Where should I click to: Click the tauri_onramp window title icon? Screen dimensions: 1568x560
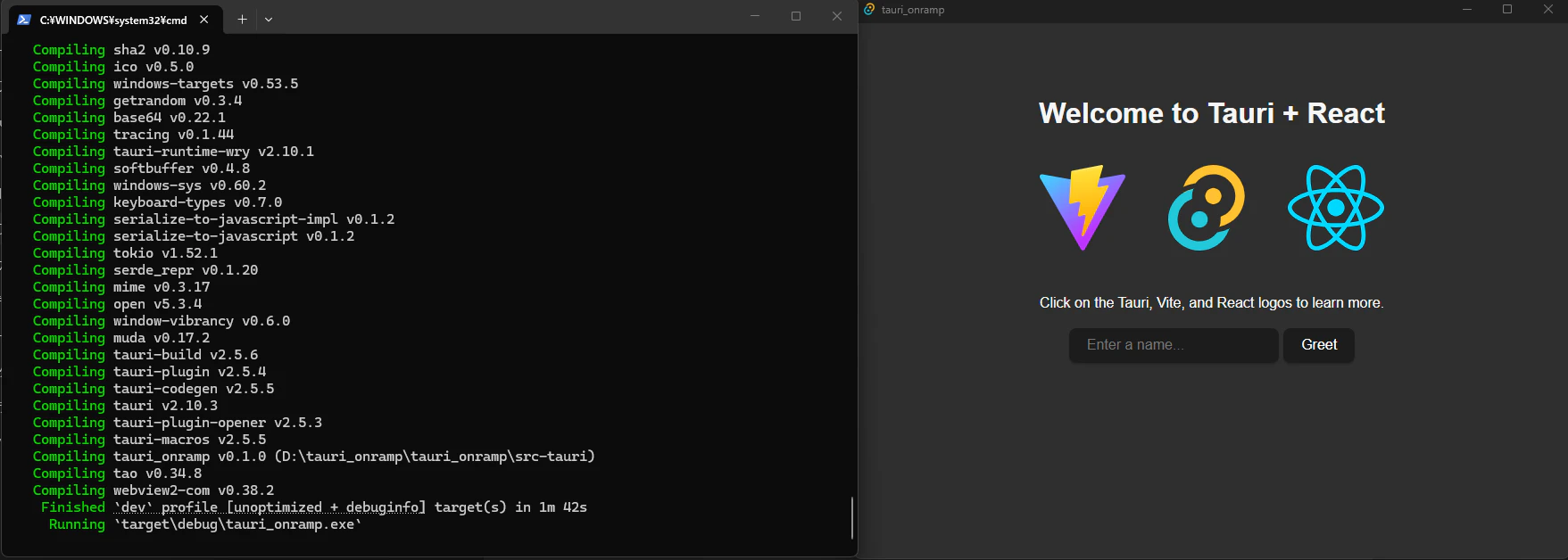869,10
